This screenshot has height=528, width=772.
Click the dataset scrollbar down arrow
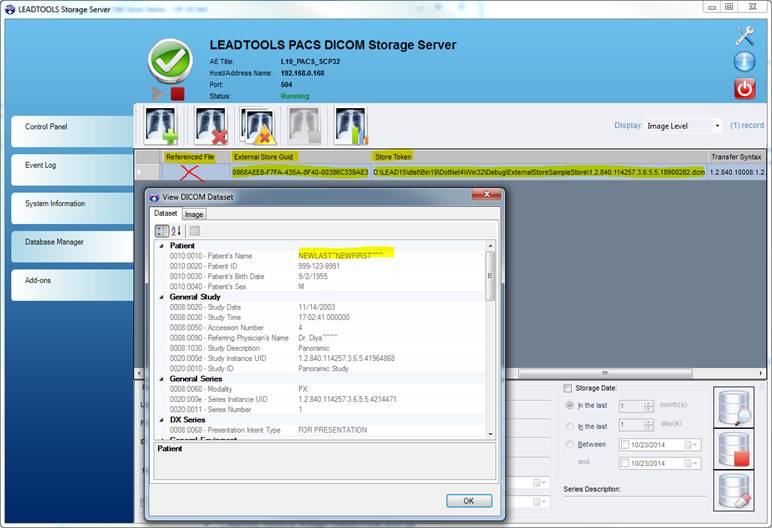tap(490, 434)
